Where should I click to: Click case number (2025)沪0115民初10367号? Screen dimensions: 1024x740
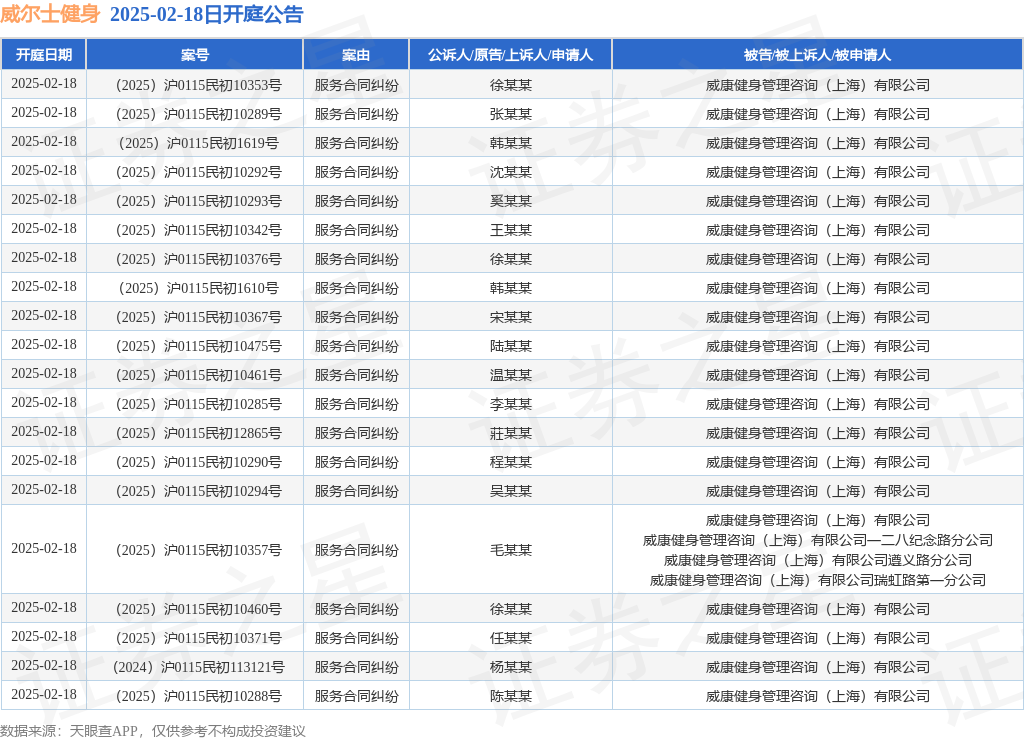(x=199, y=317)
